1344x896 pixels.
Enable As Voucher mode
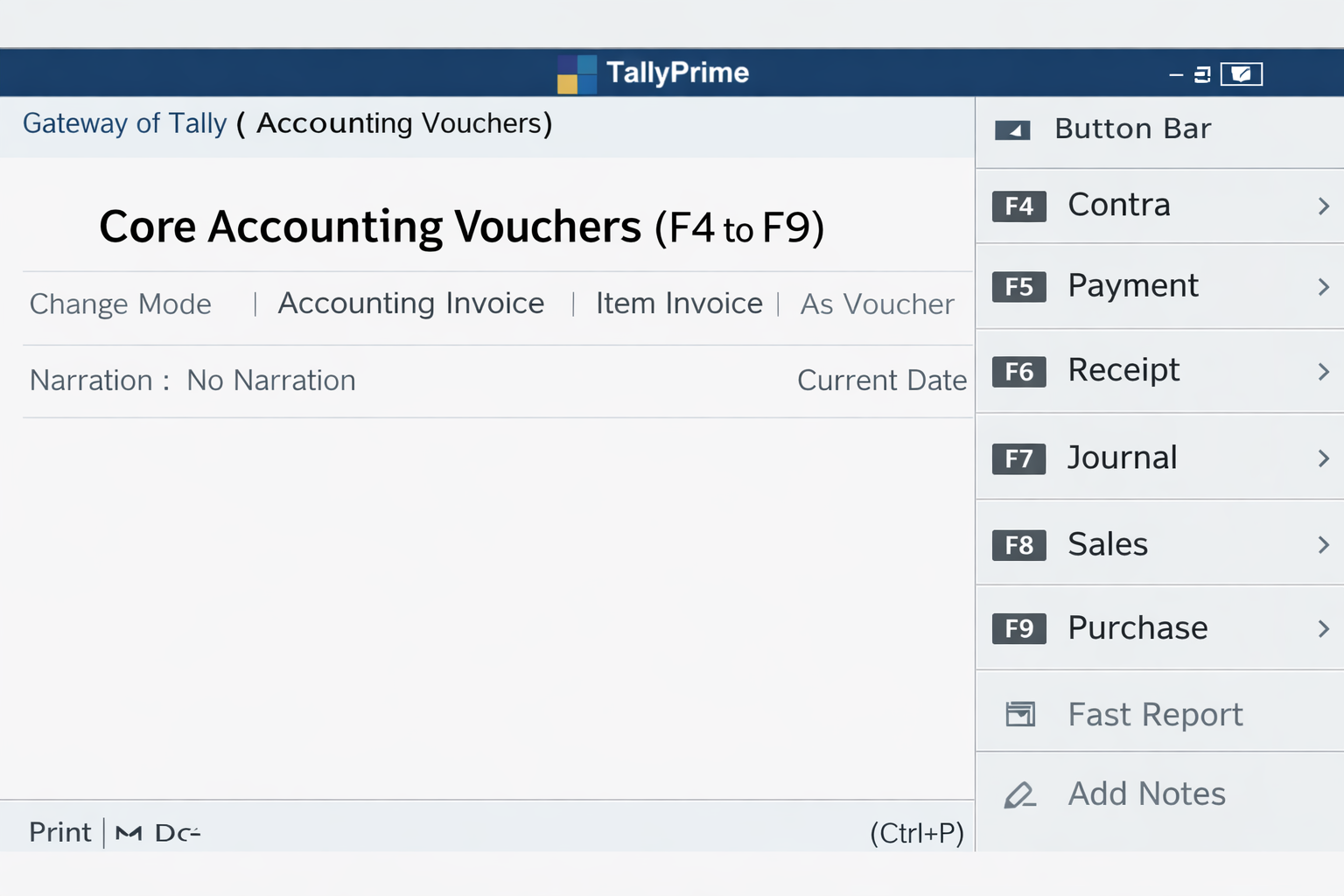coord(876,303)
